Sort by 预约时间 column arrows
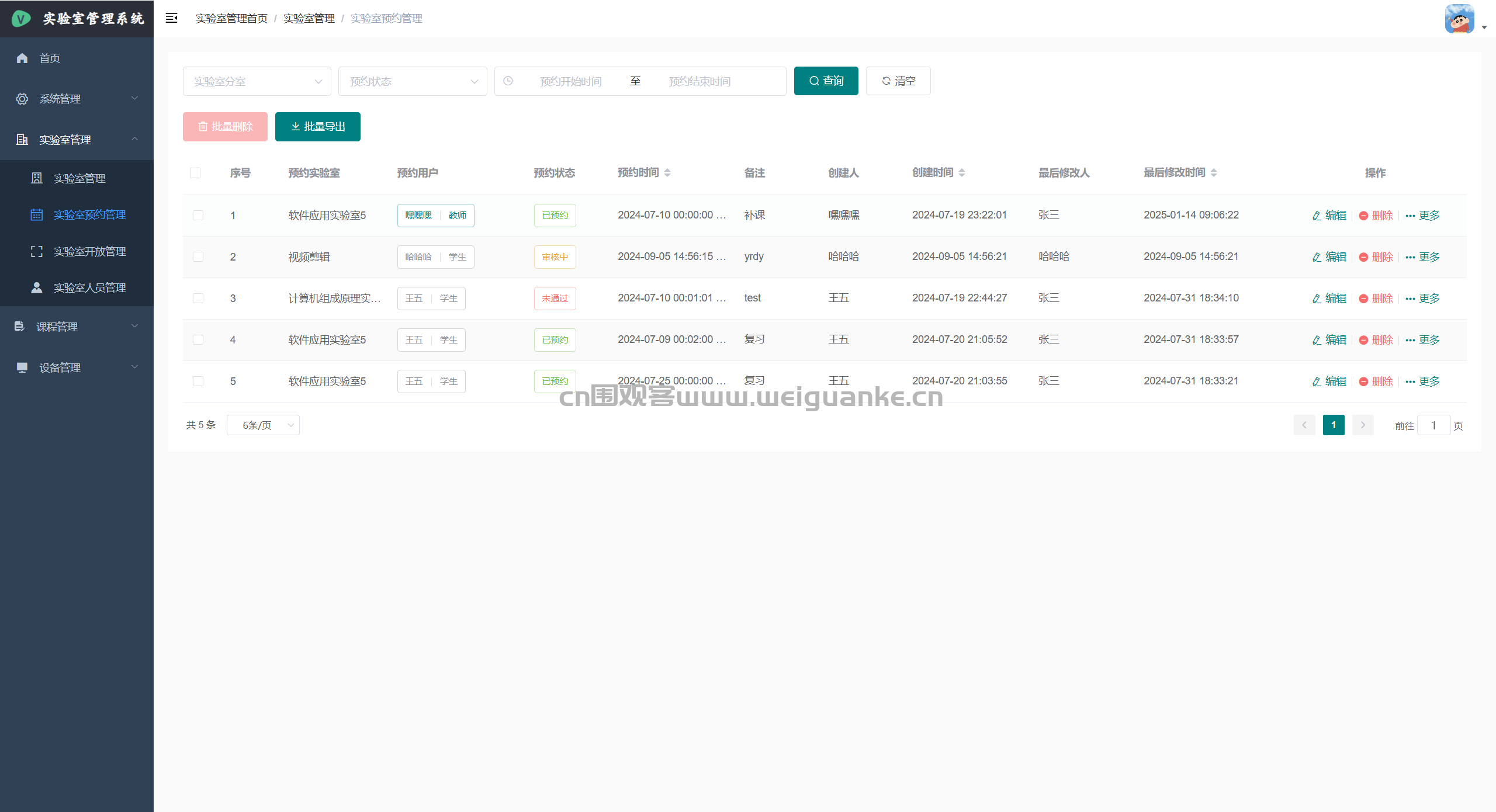 pyautogui.click(x=667, y=172)
